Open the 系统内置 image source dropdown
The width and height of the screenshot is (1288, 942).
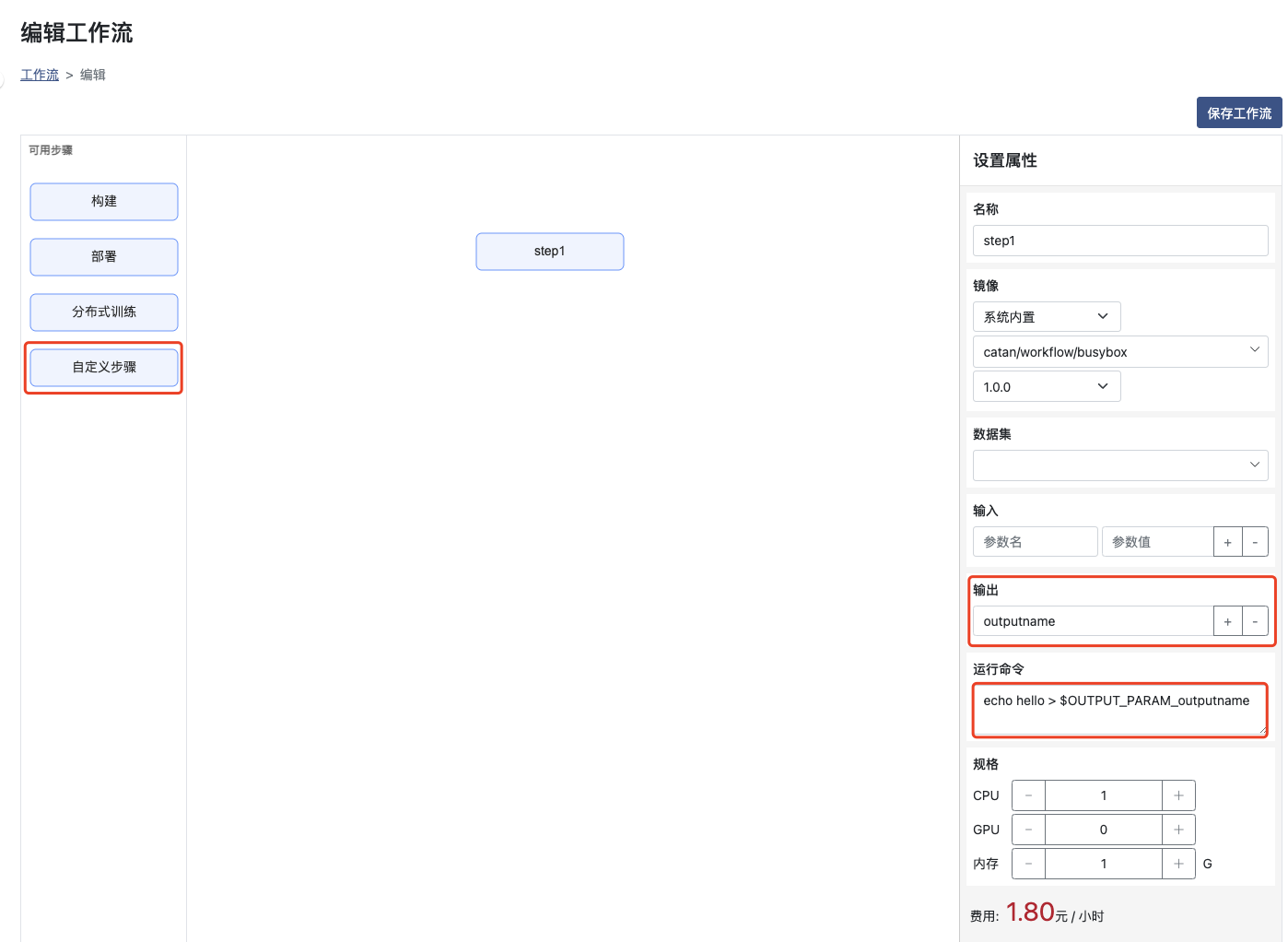point(1046,317)
